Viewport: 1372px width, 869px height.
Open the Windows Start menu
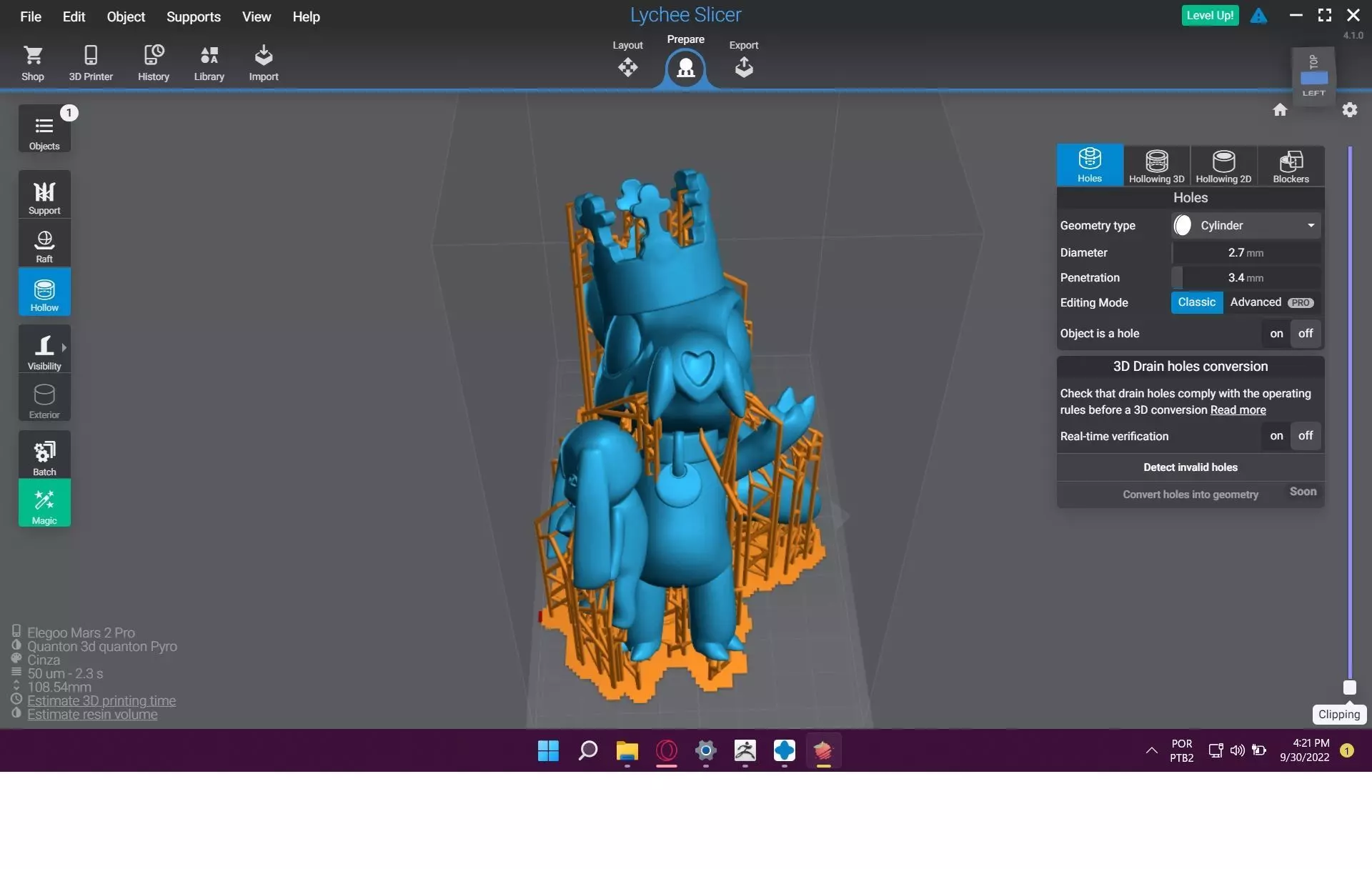[x=548, y=750]
